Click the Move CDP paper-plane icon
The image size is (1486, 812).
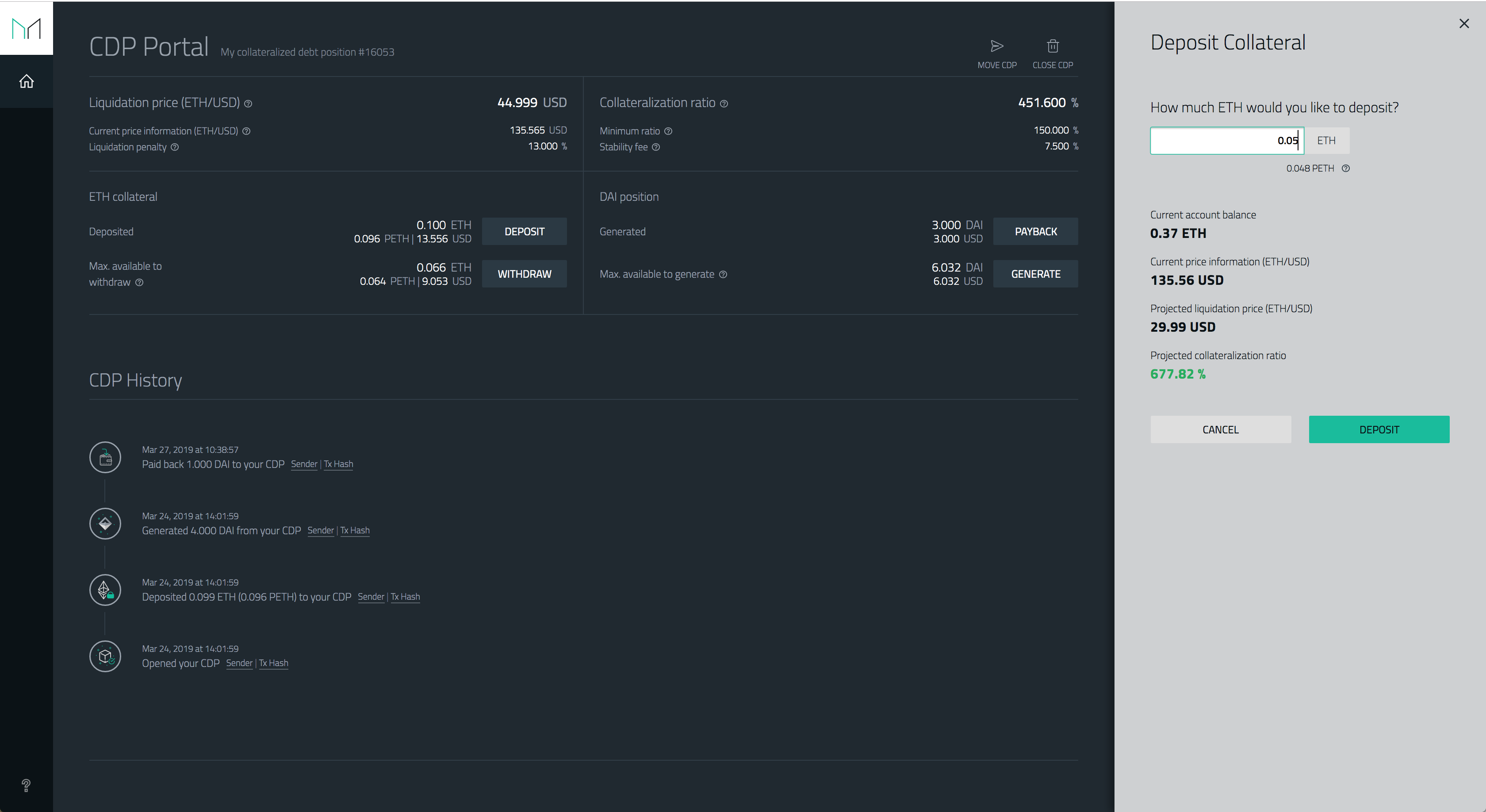coord(997,46)
